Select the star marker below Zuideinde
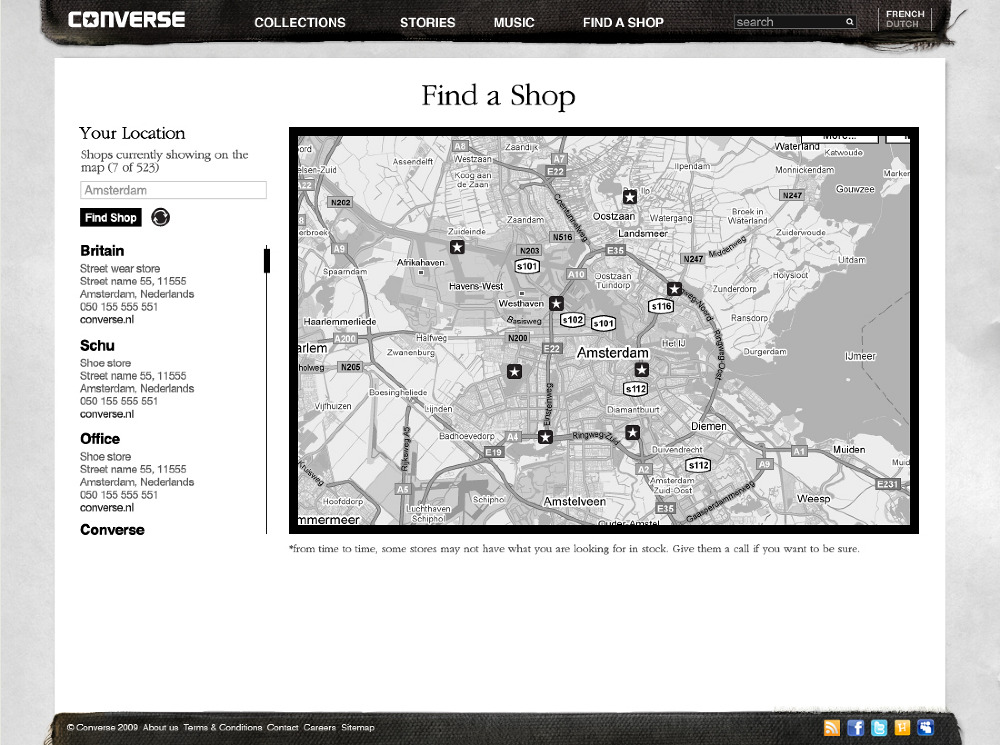The image size is (1000, 745). [457, 247]
